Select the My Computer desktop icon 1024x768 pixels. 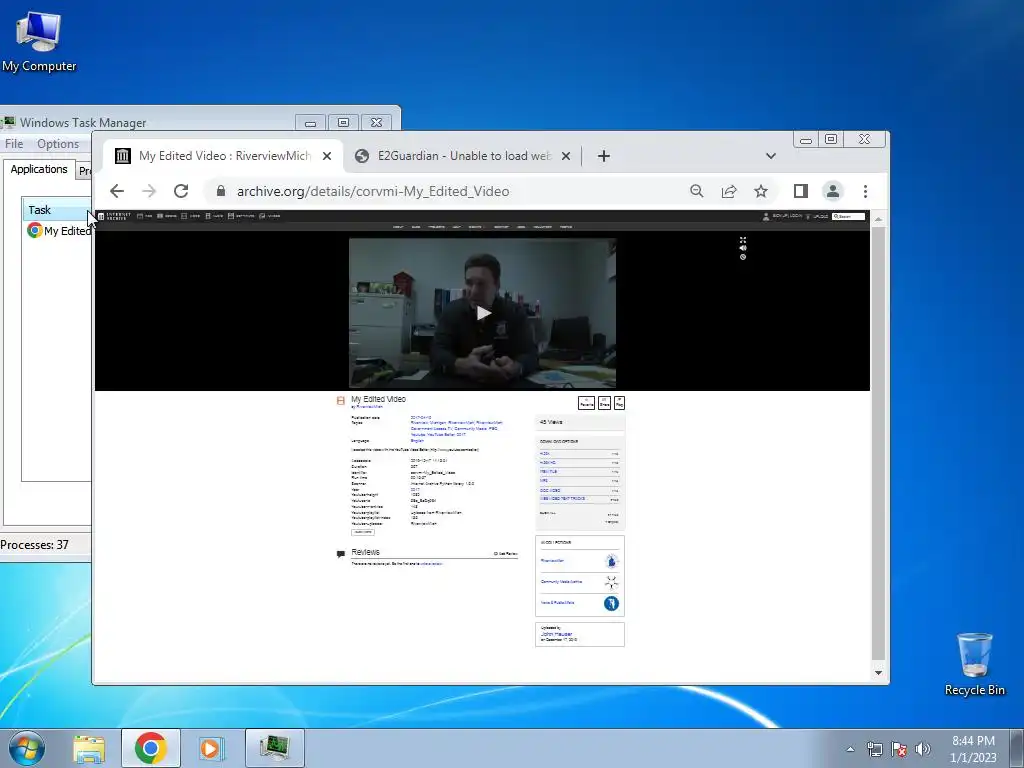[39, 41]
